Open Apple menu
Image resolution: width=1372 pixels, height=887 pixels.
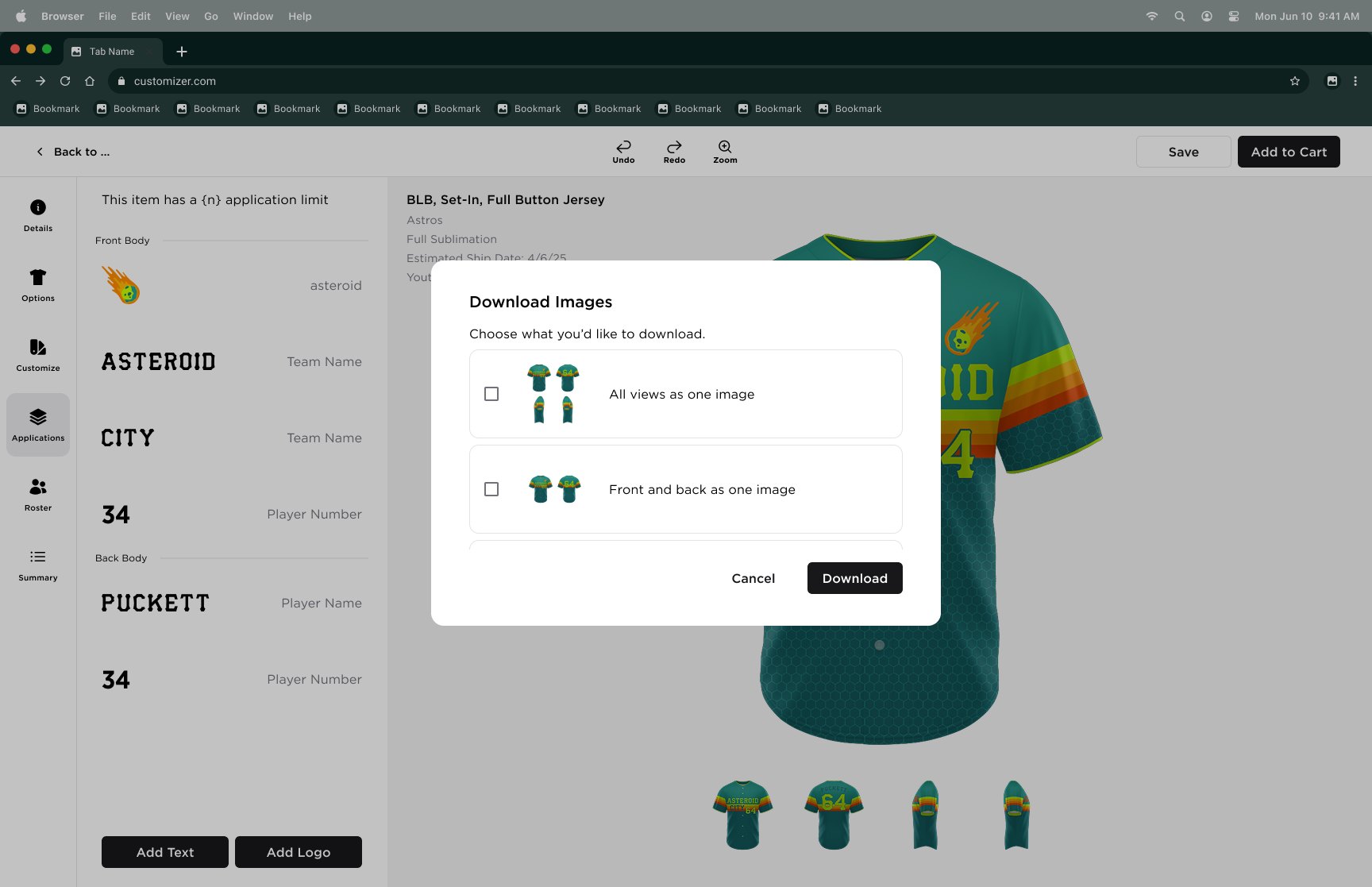[21, 16]
